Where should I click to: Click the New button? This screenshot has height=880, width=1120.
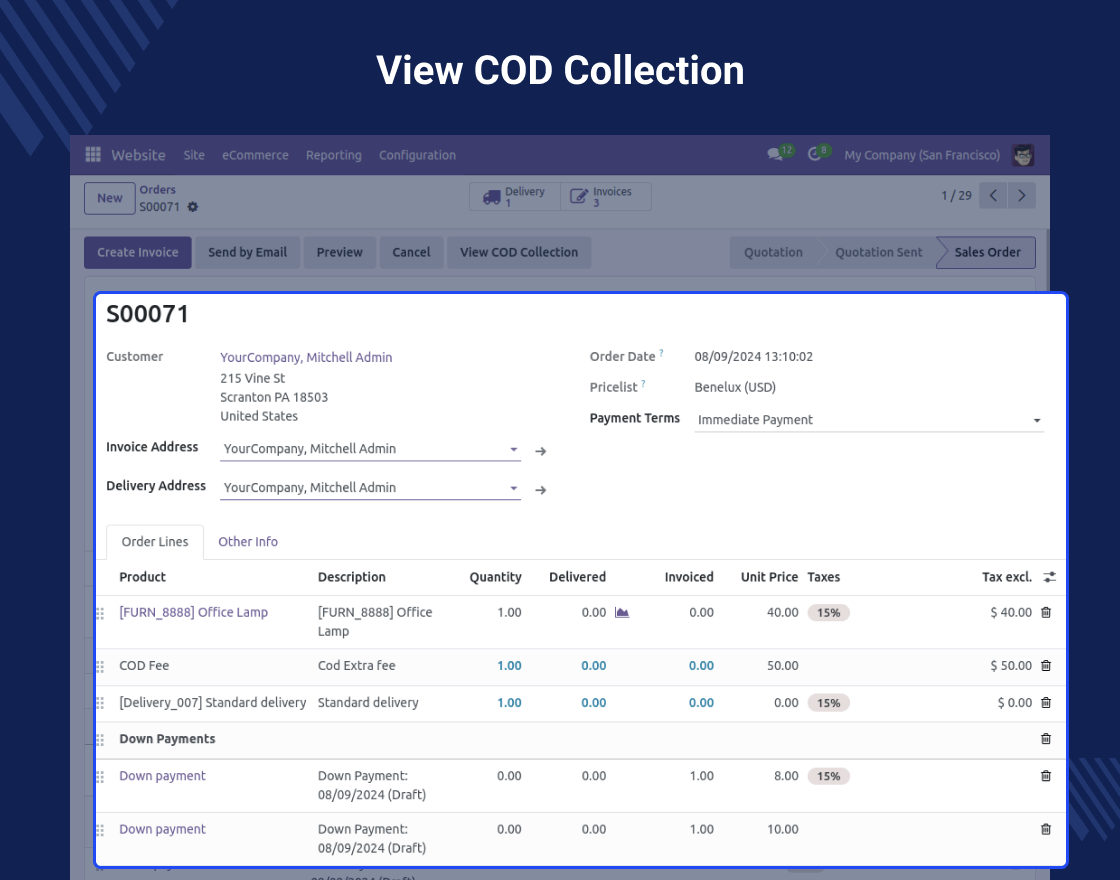[109, 198]
